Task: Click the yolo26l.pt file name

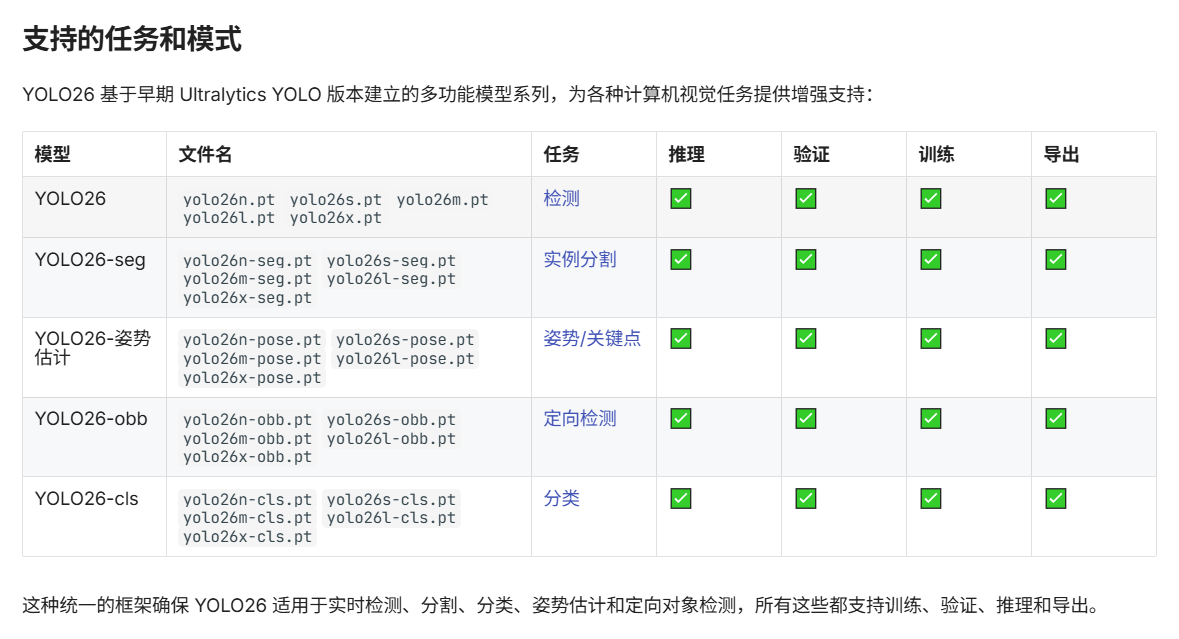Action: coord(229,218)
